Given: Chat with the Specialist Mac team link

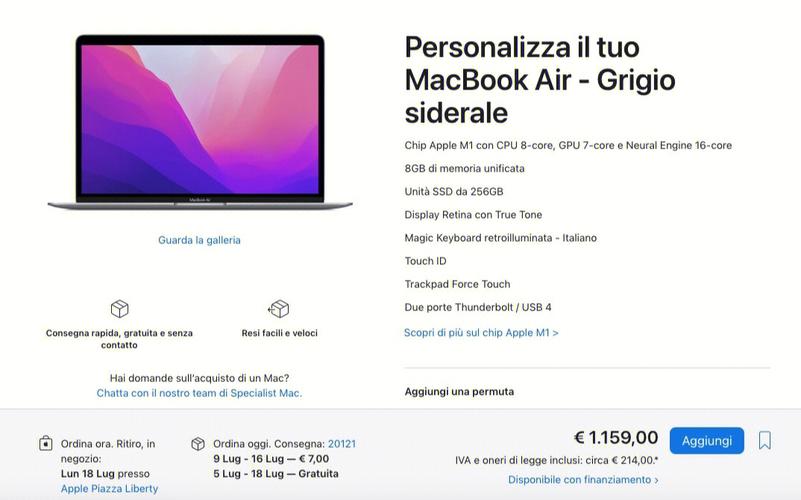Looking at the screenshot, I should tap(199, 393).
